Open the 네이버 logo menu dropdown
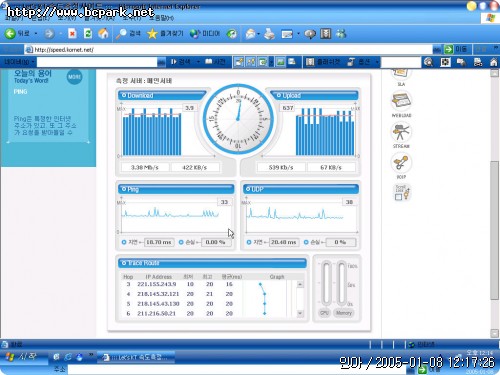This screenshot has height=375, width=500. pos(19,62)
